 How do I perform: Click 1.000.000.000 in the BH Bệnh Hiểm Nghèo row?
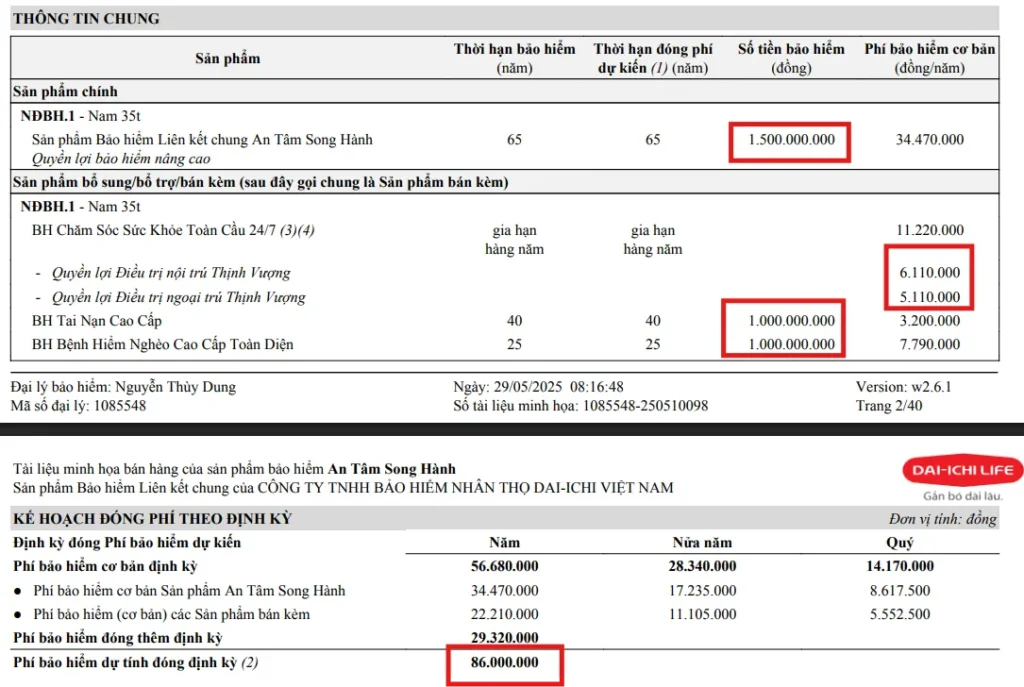[x=791, y=344]
